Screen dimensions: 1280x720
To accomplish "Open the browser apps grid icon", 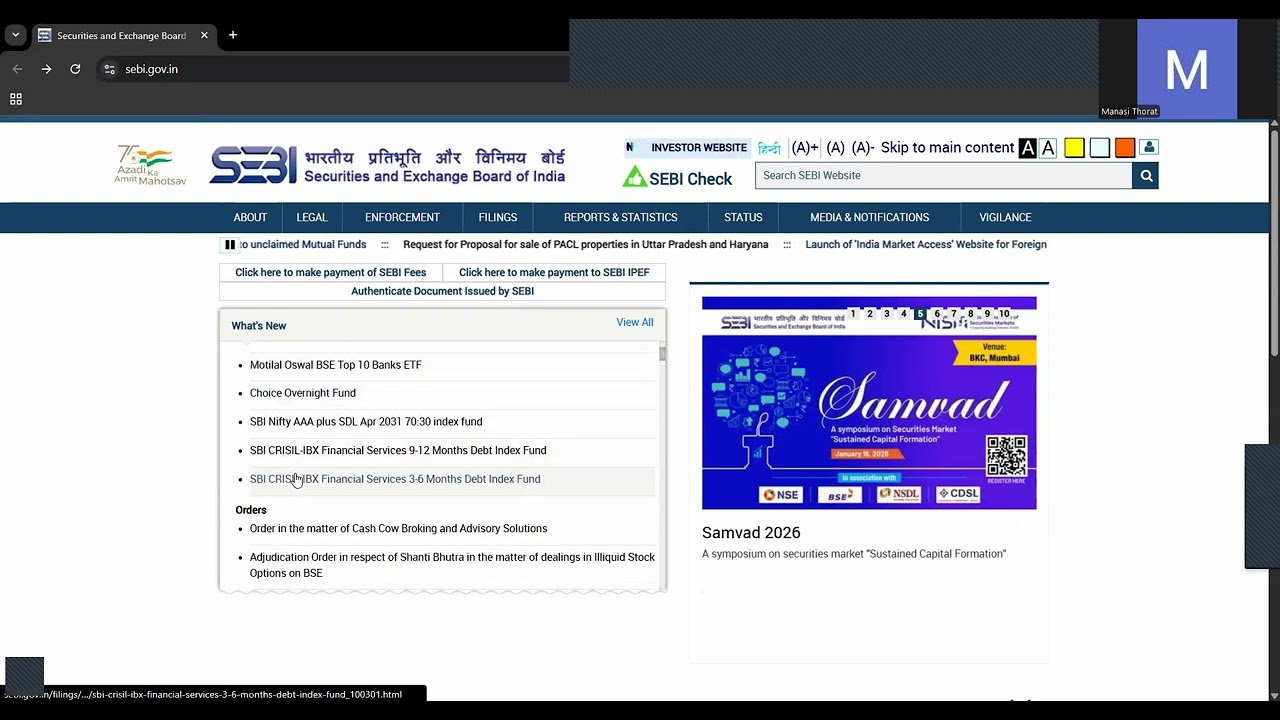I will [x=16, y=99].
